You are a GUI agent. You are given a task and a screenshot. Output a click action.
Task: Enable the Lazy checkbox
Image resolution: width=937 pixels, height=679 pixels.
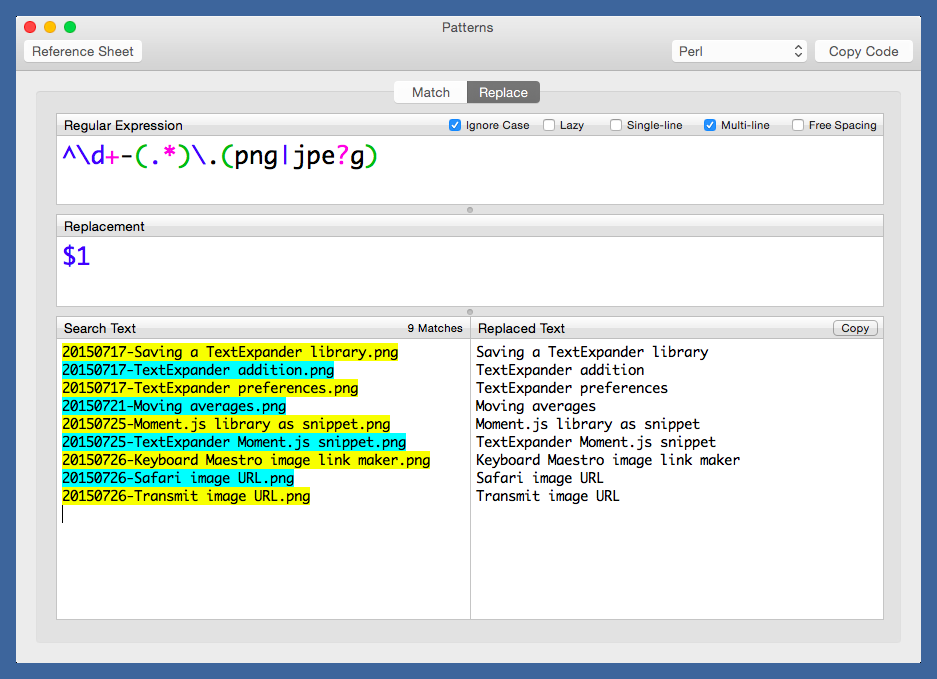(550, 125)
